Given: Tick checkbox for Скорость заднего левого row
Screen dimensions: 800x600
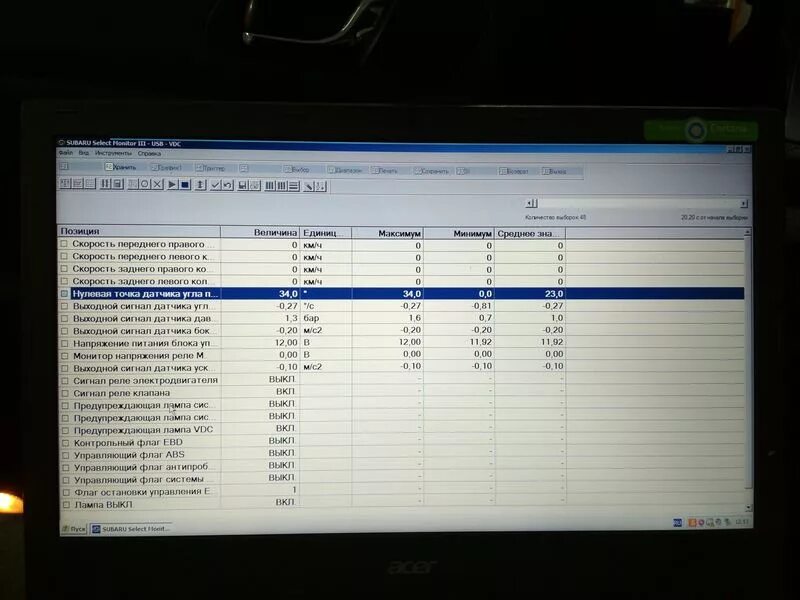Looking at the screenshot, I should coord(64,281).
